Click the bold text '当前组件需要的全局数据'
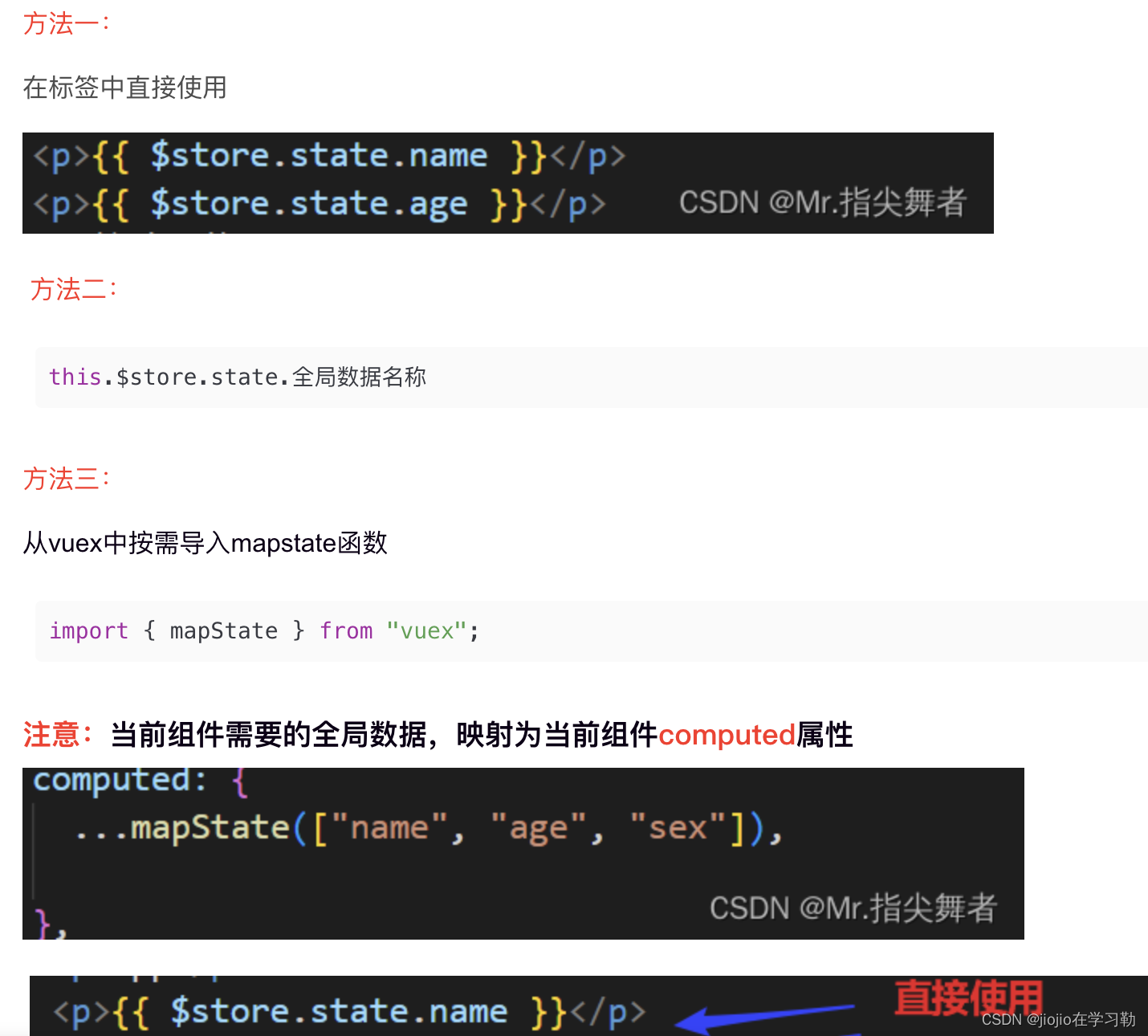This screenshot has height=1036, width=1148. 268,734
